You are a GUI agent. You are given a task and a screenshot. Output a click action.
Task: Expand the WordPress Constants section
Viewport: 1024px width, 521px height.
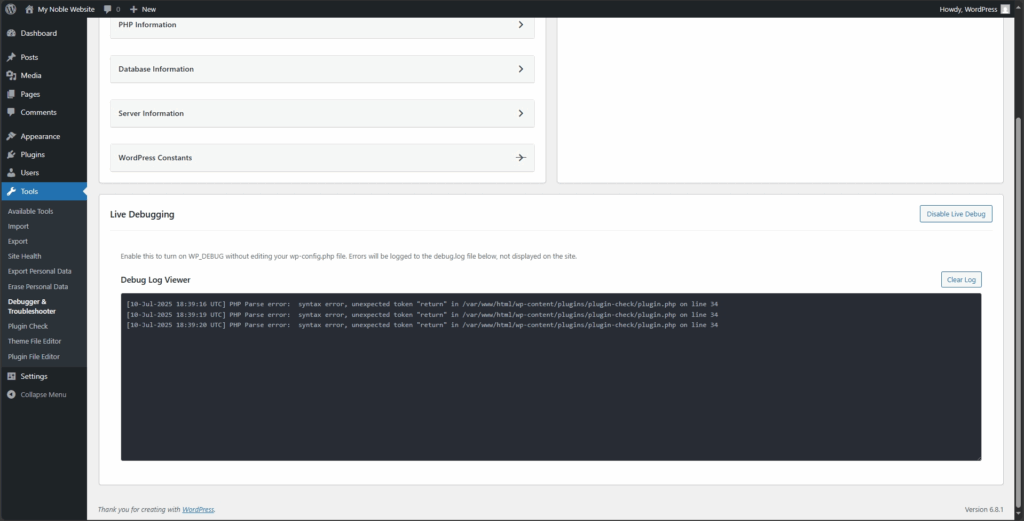point(520,158)
